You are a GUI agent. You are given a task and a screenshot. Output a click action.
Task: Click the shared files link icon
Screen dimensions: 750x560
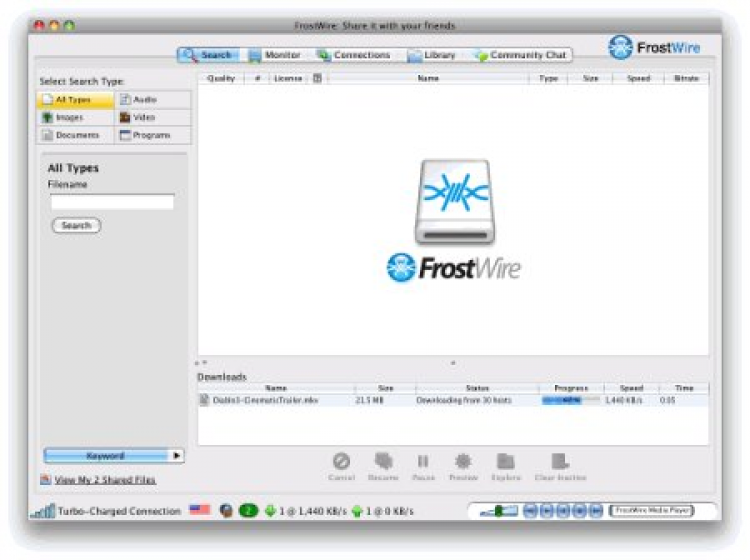[x=45, y=479]
